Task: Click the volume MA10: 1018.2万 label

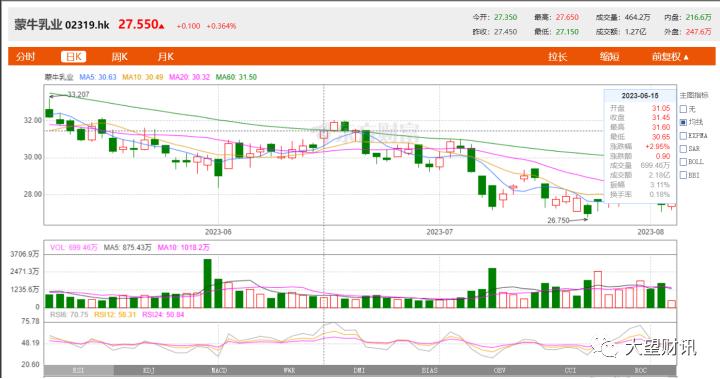Action: 183,247
